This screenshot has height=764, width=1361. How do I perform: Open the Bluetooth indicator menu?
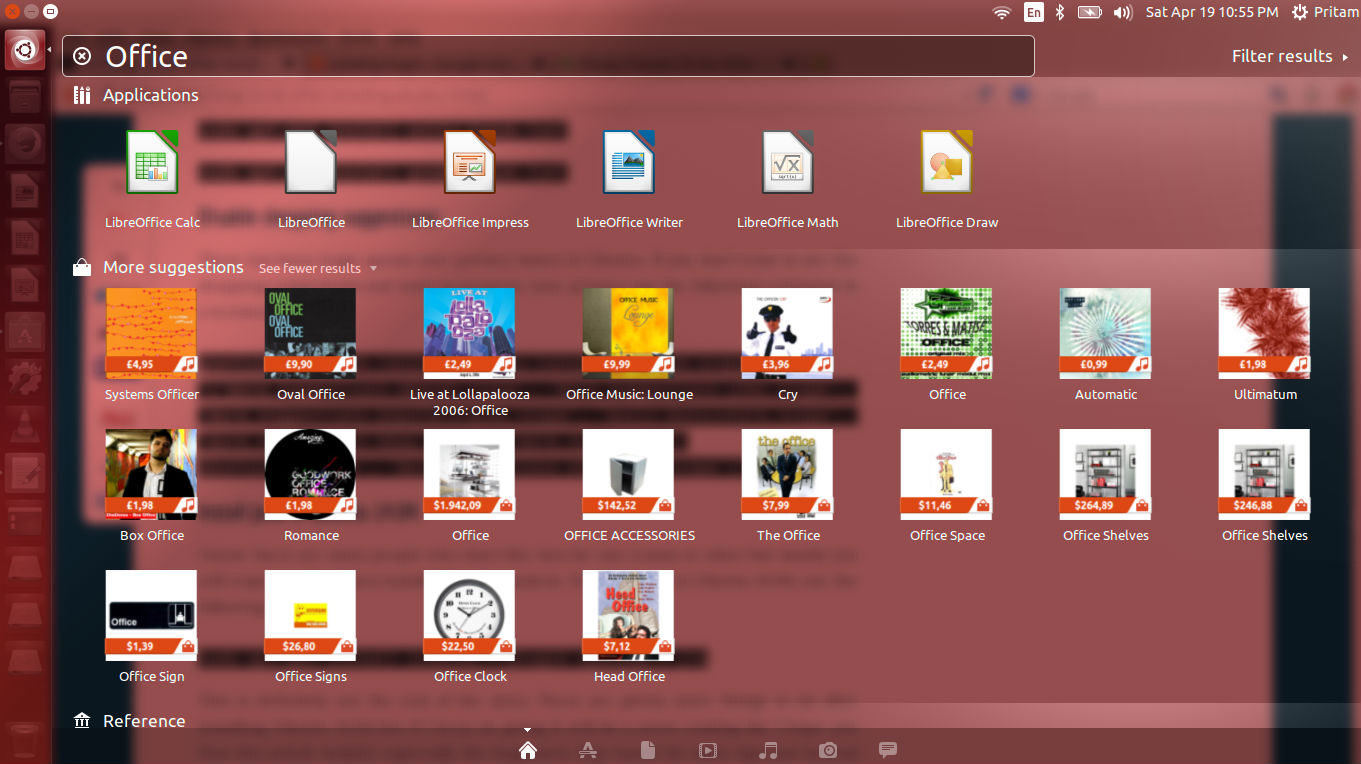[x=1060, y=12]
